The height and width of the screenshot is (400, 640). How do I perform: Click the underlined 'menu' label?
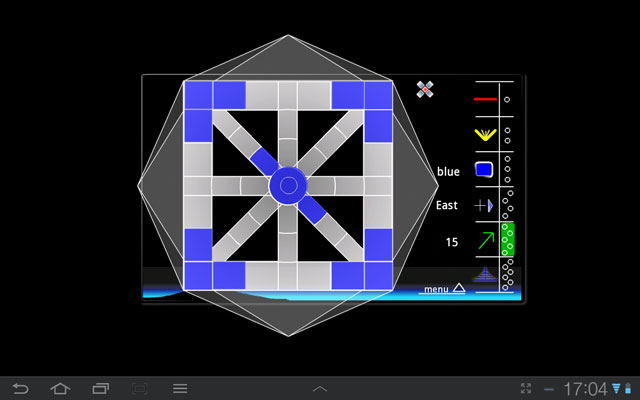click(x=436, y=289)
